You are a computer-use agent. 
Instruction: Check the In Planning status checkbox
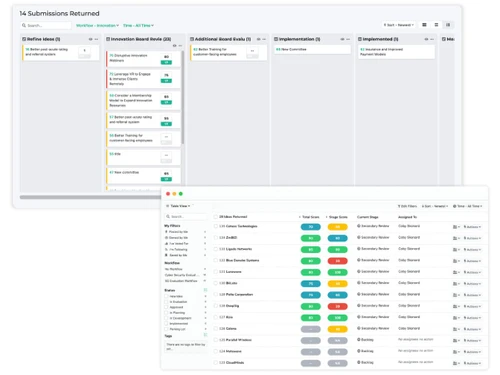point(166,313)
